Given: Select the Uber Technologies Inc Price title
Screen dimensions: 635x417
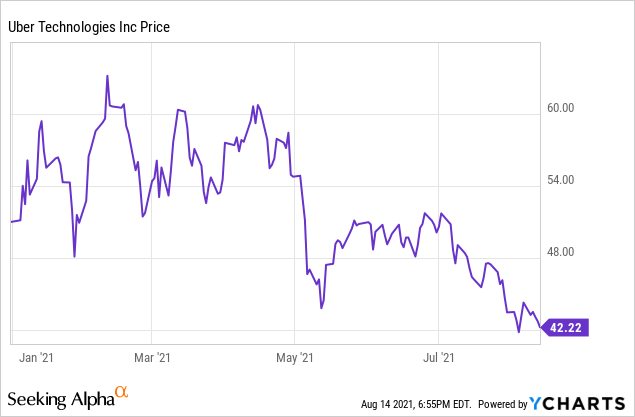Looking at the screenshot, I should pyautogui.click(x=89, y=27).
